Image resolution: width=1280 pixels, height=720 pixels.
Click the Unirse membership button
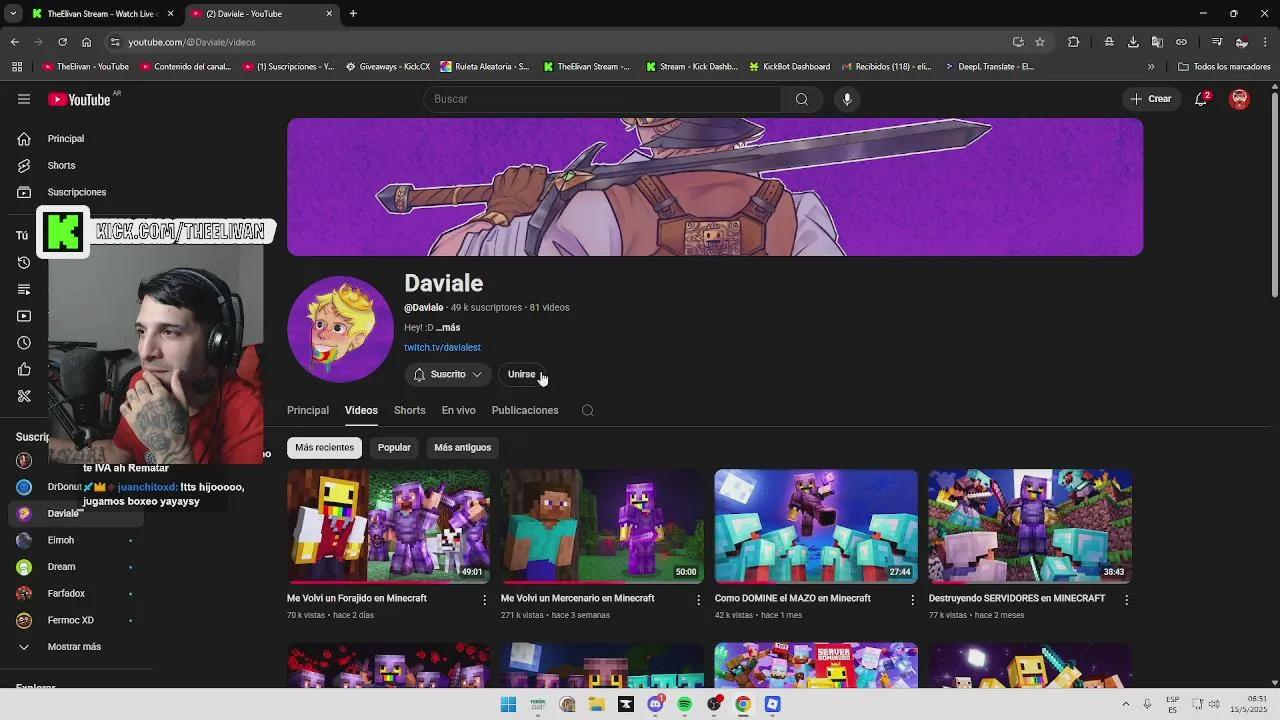522,374
